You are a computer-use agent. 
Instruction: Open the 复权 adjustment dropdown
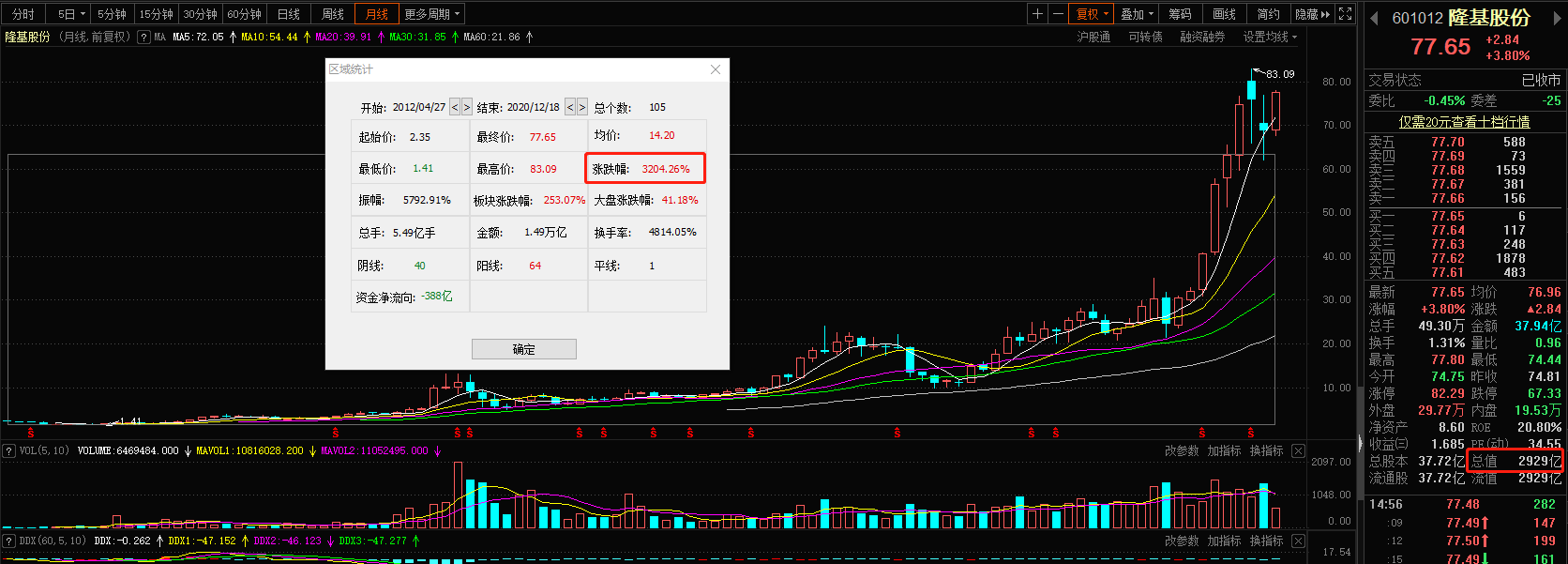1092,14
